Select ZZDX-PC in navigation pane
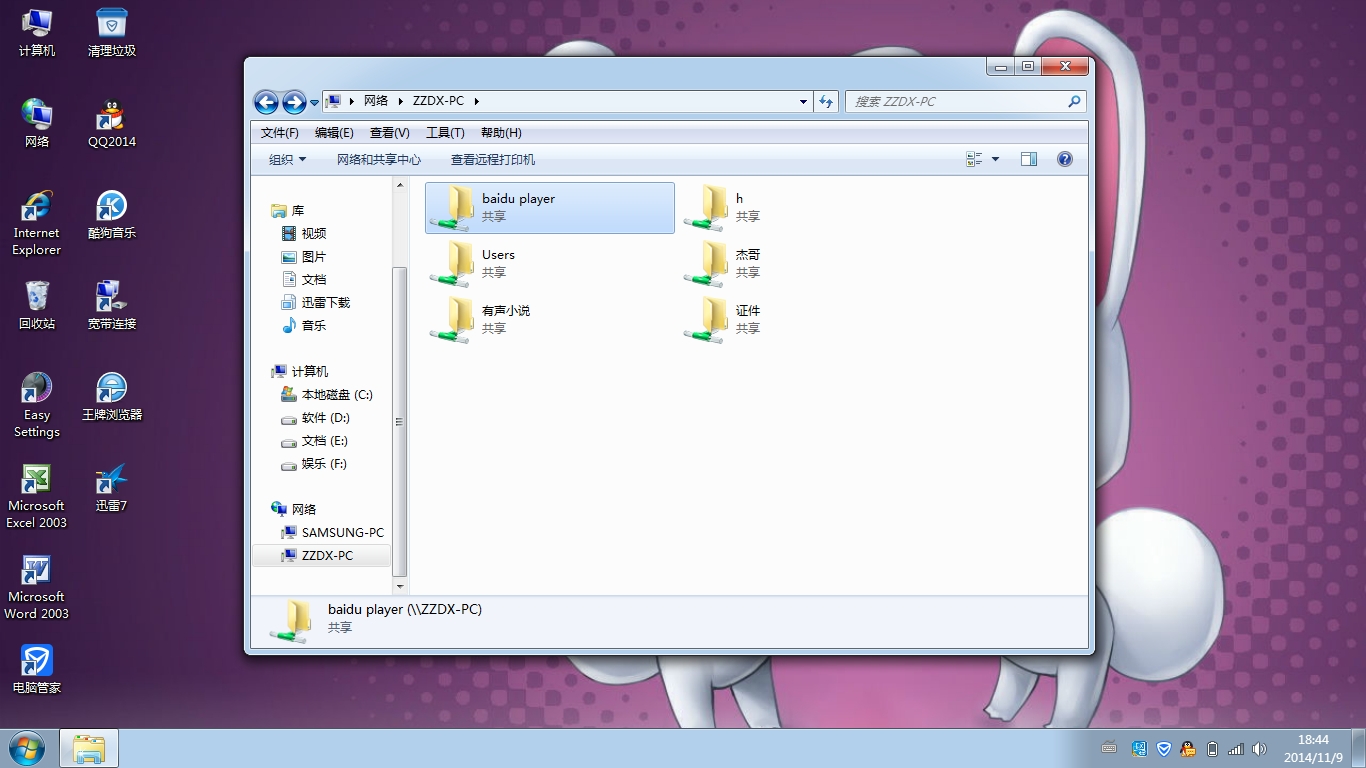Viewport: 1366px width, 768px height. coord(322,555)
